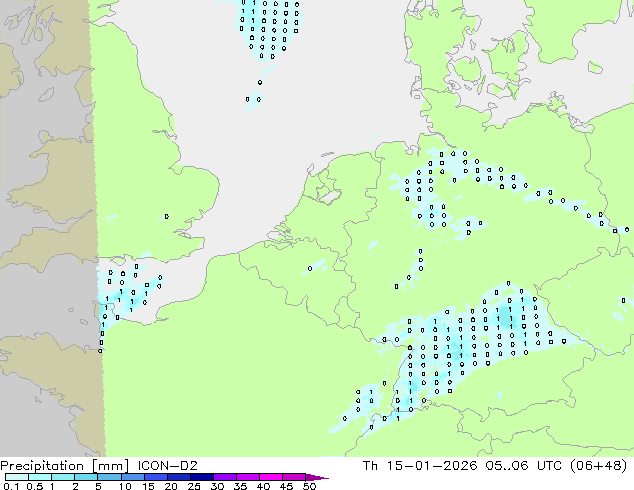Select the 30–35 mm purple legend swatch

click(x=224, y=477)
